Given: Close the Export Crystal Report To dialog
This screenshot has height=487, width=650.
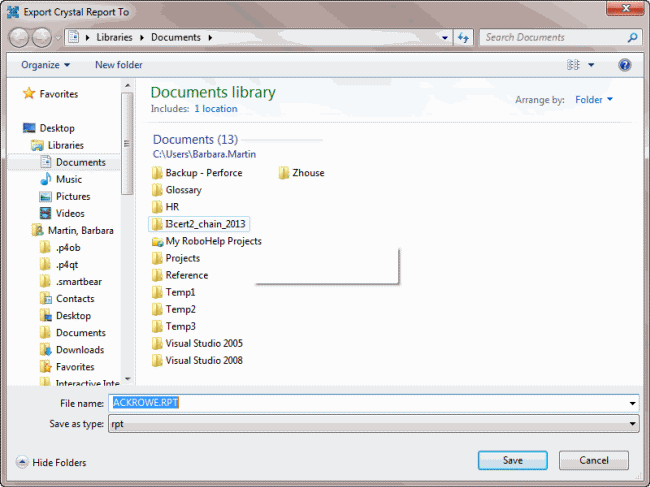Looking at the screenshot, I should tap(626, 8).
